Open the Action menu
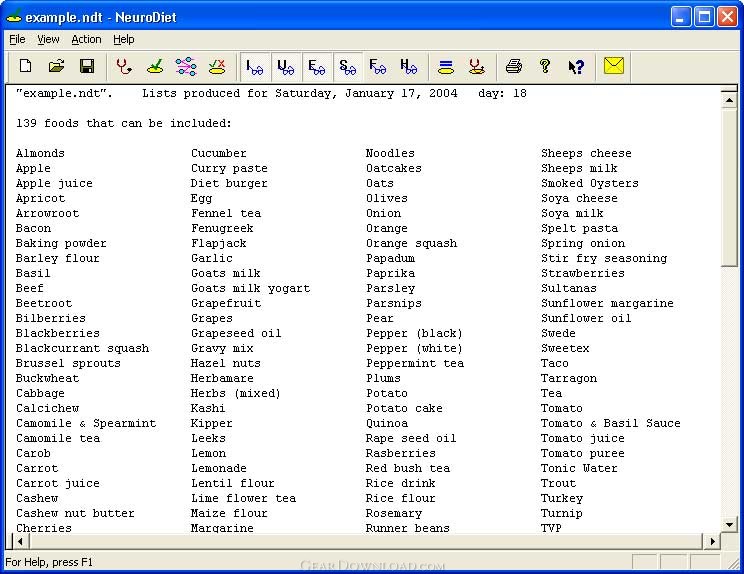The image size is (744, 574). click(86, 39)
